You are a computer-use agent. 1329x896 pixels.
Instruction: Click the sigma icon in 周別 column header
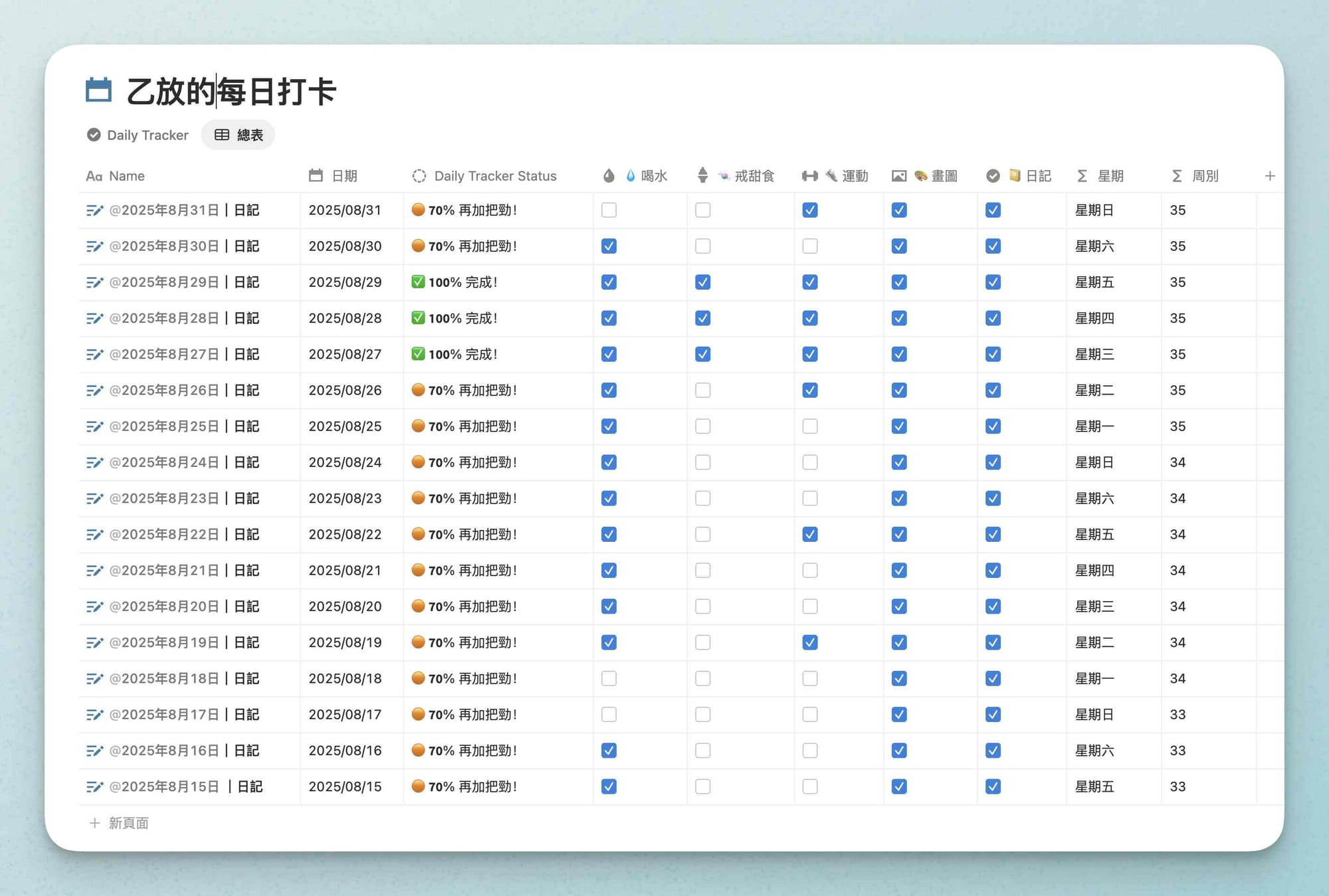click(x=1177, y=176)
